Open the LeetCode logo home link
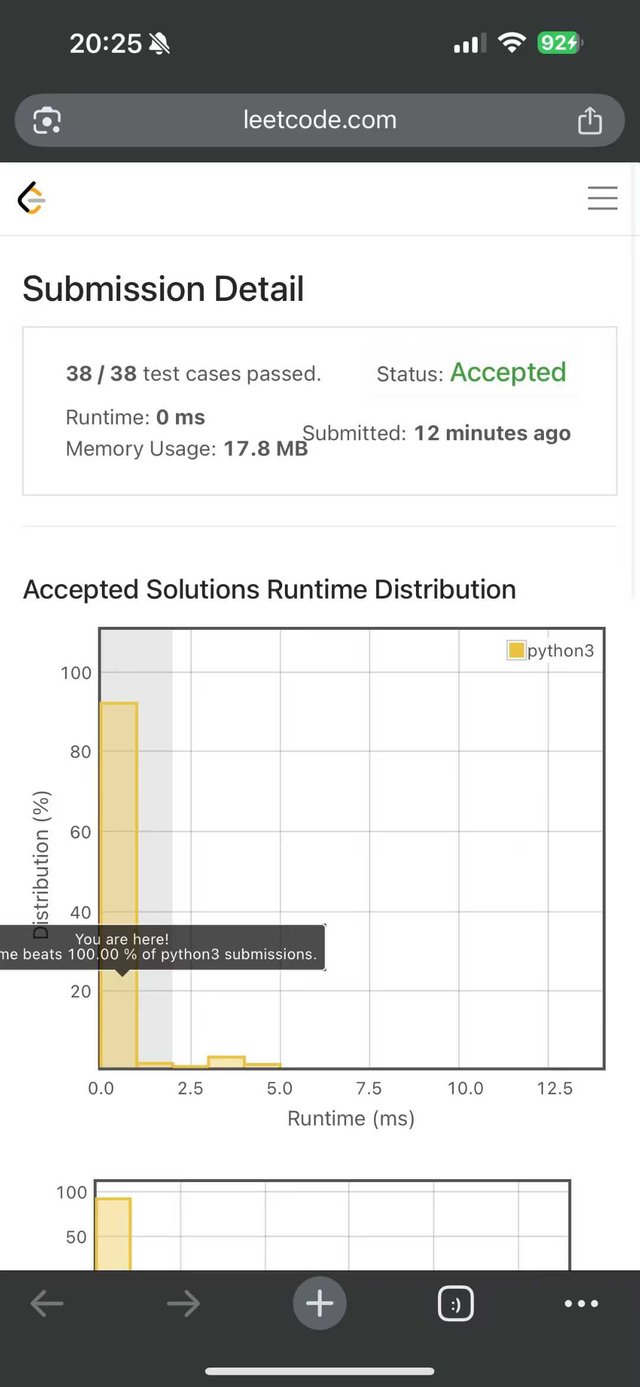 [32, 199]
